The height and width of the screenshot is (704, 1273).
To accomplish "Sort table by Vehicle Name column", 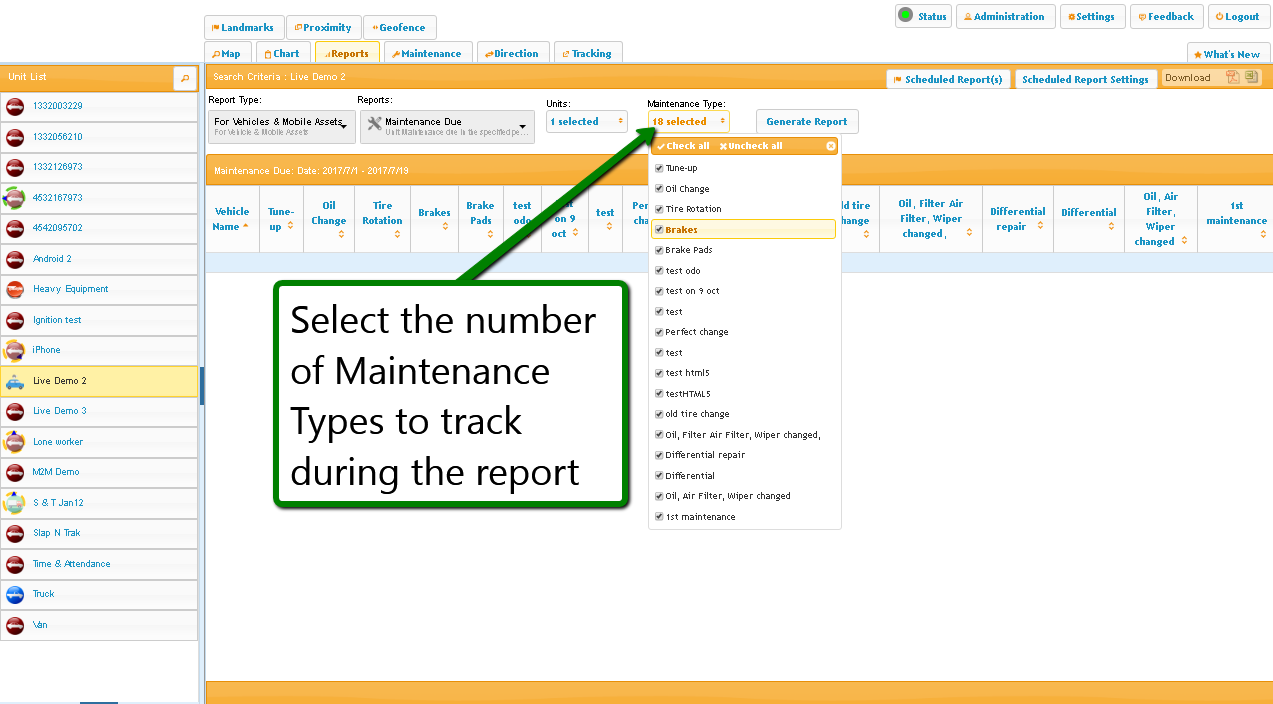I will [x=232, y=219].
